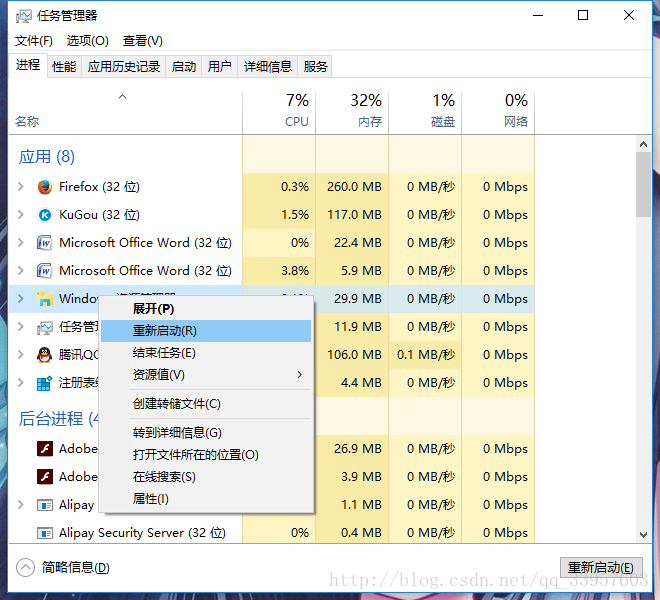
Task: Choose 结束任务(E) from the context menu
Action: (206, 353)
